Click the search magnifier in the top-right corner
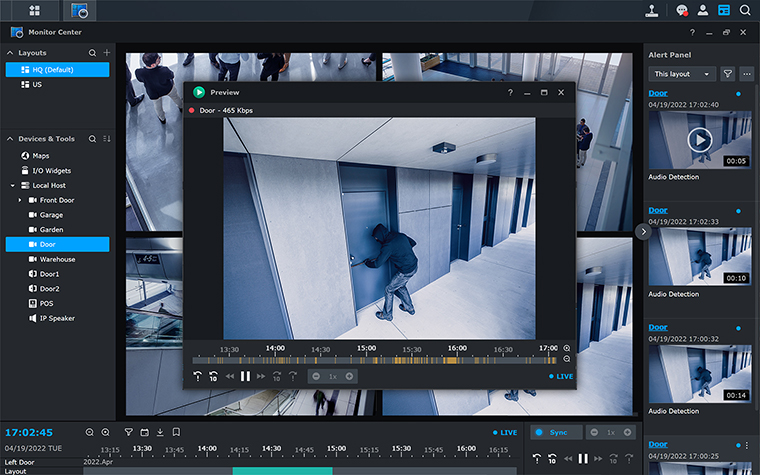Image resolution: width=760 pixels, height=475 pixels. coord(745,11)
